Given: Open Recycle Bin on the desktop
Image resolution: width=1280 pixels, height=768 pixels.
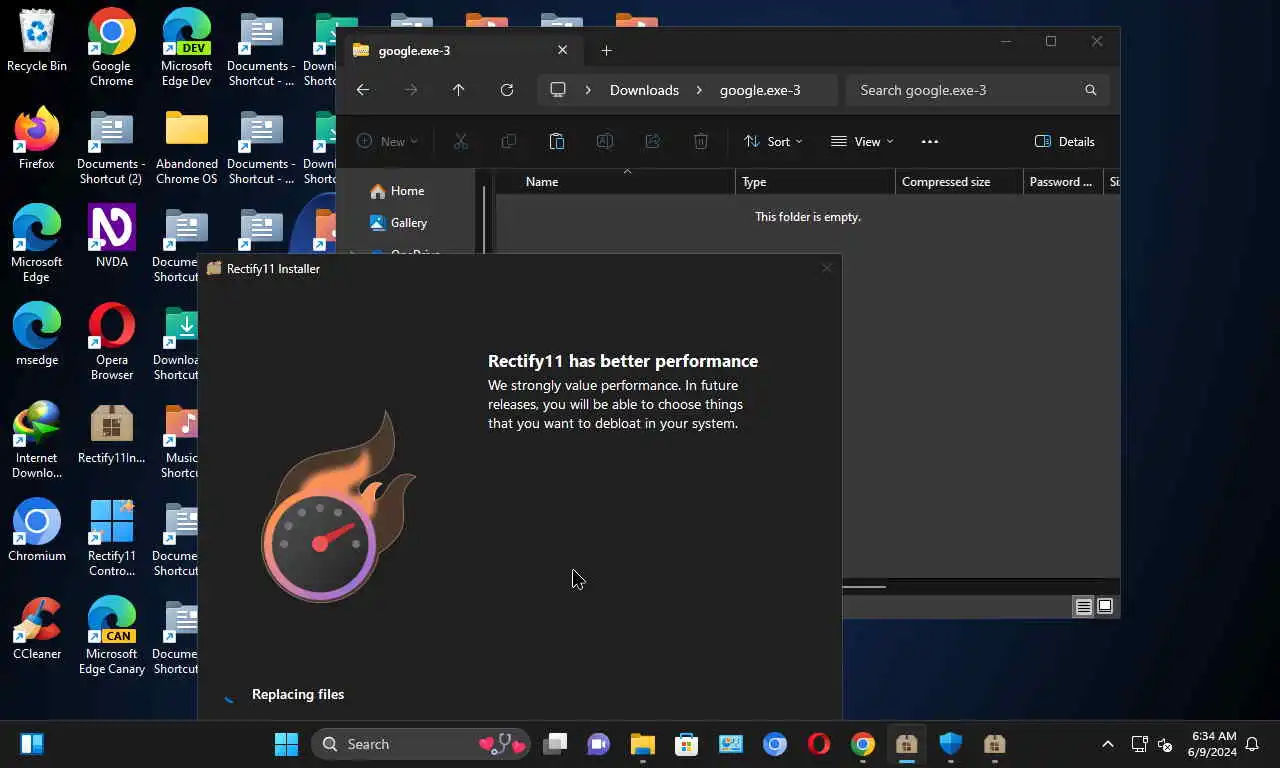Looking at the screenshot, I should coord(37,41).
